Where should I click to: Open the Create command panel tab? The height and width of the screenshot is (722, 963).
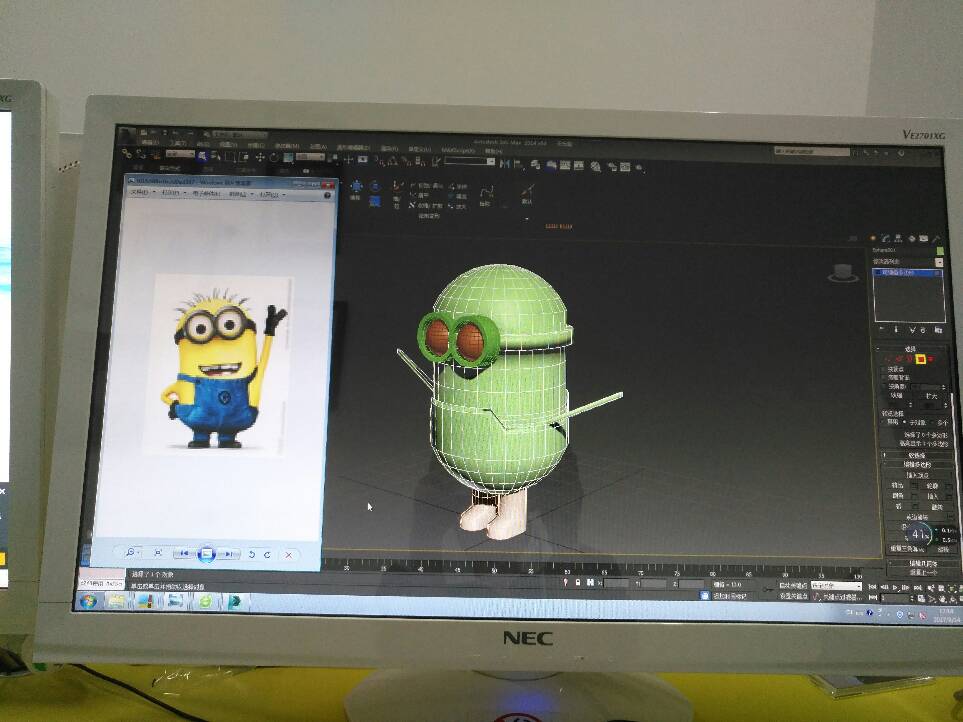pos(873,238)
